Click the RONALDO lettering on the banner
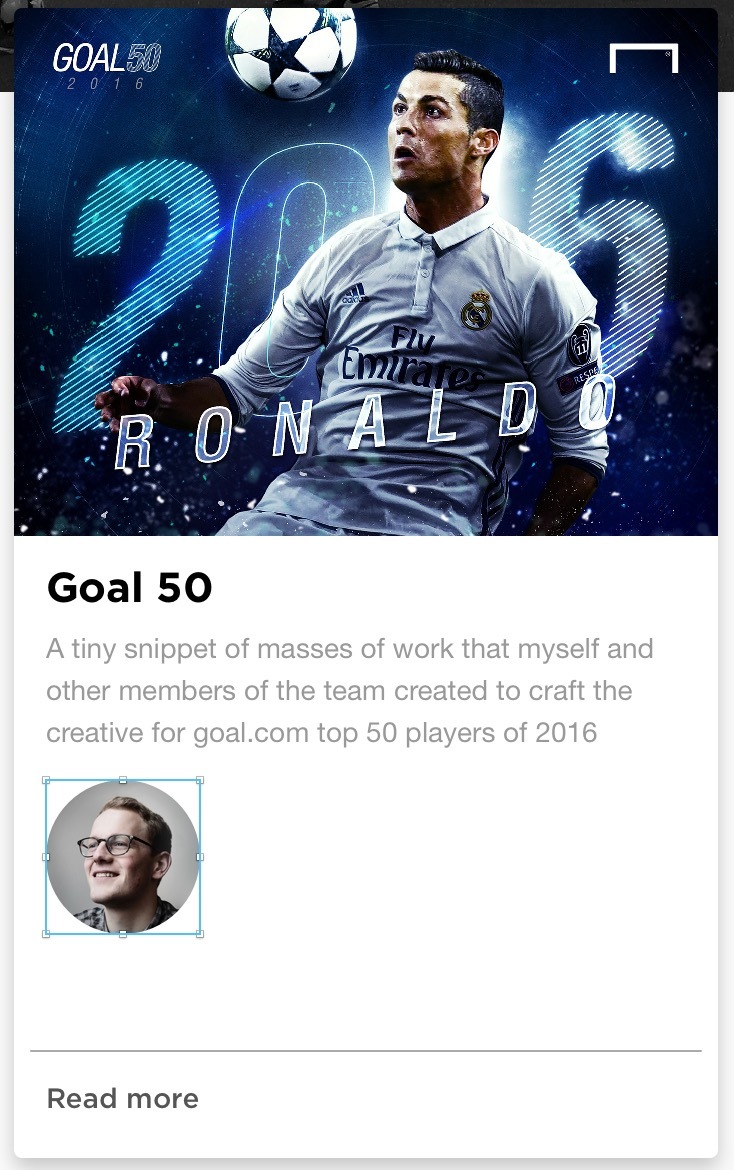 pyautogui.click(x=366, y=423)
